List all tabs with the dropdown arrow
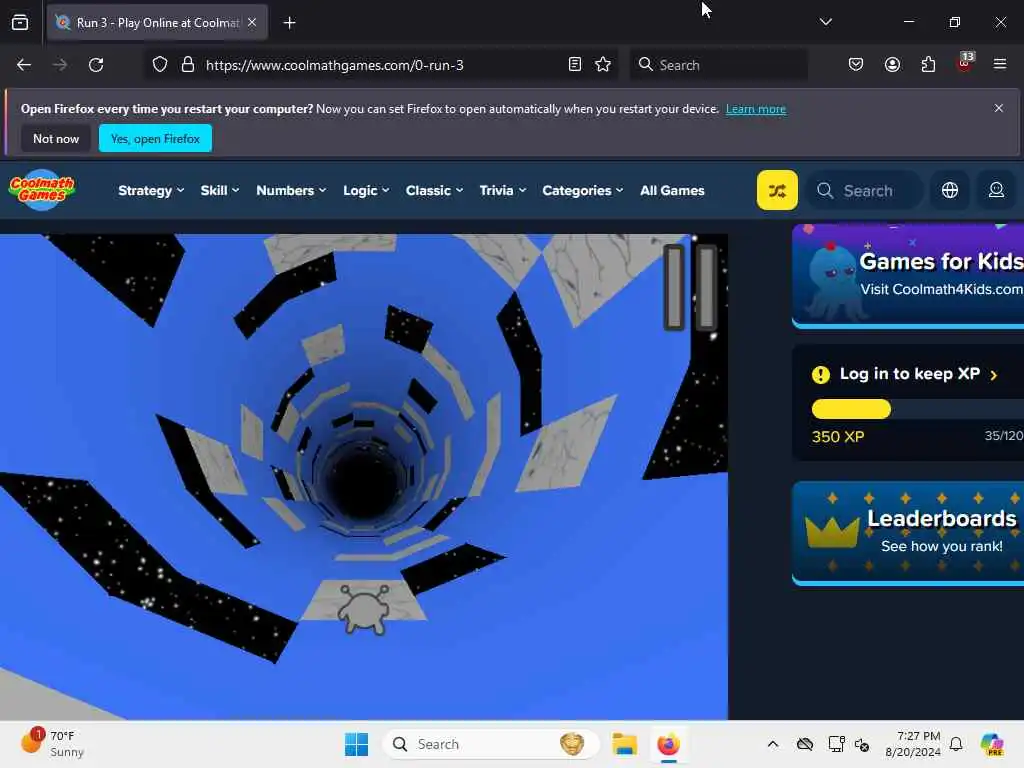Image resolution: width=1024 pixels, height=768 pixels. point(825,22)
